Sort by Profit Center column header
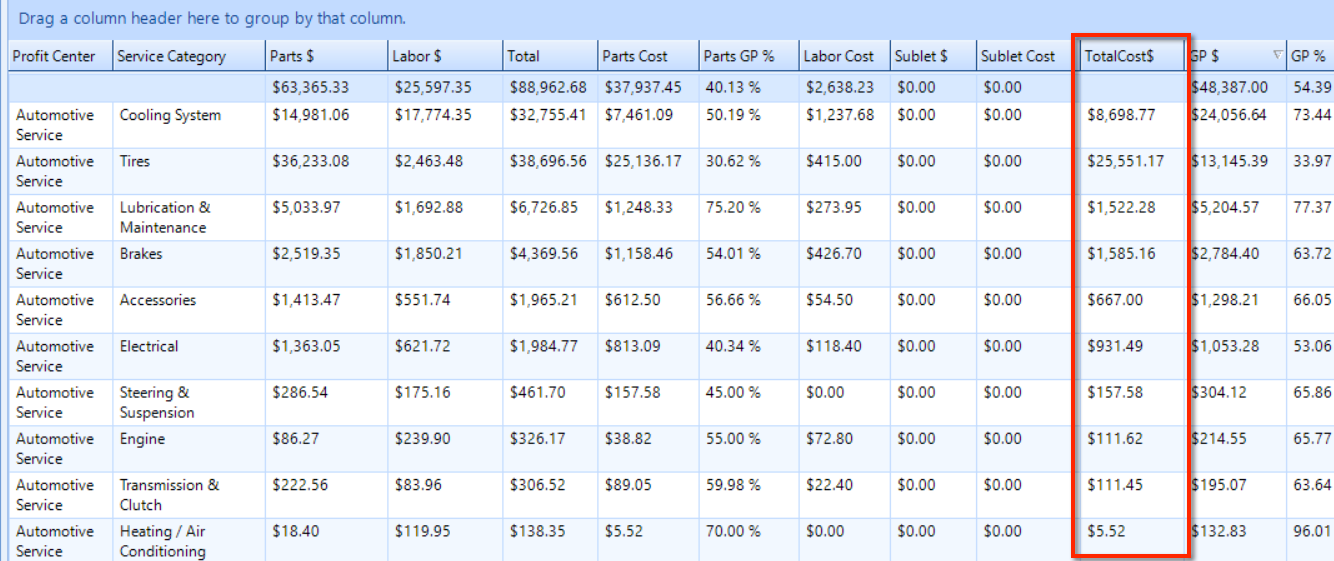Screen dimensions: 1334x561 click(x=60, y=56)
